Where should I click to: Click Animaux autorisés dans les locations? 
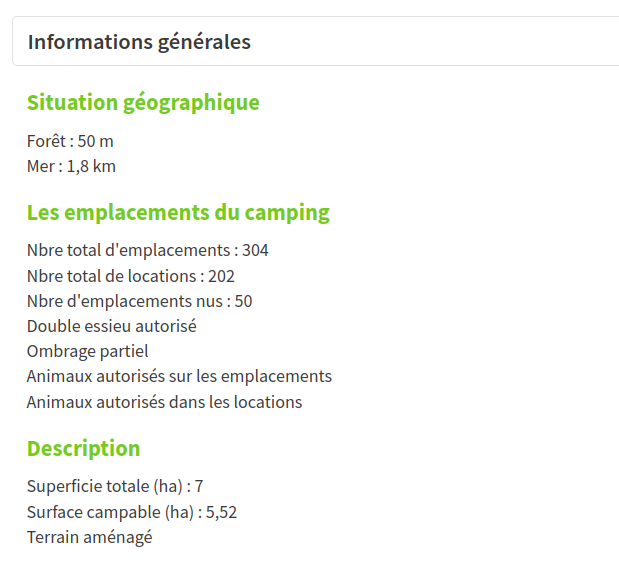click(164, 402)
